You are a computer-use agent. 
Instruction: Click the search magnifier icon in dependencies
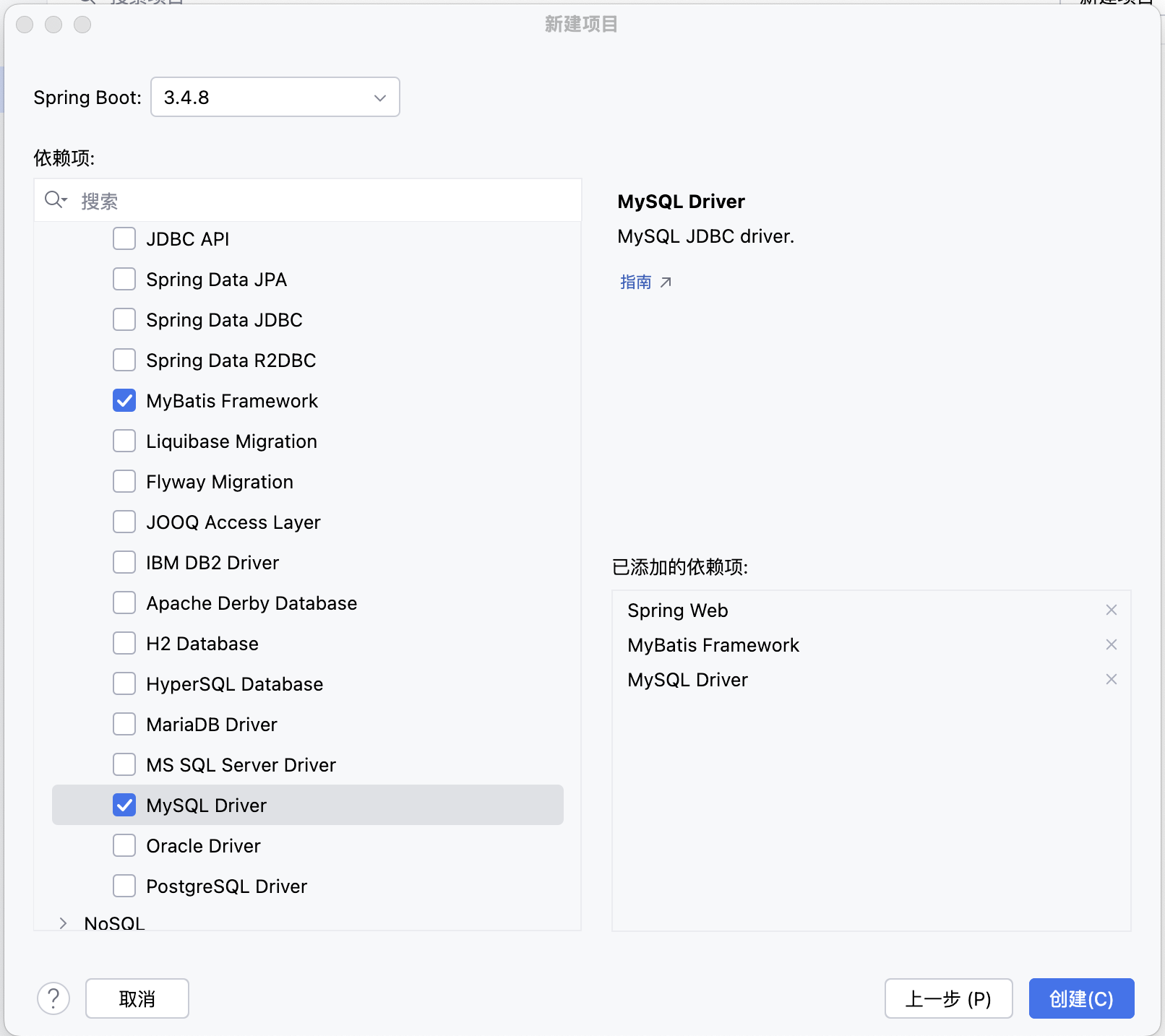56,200
